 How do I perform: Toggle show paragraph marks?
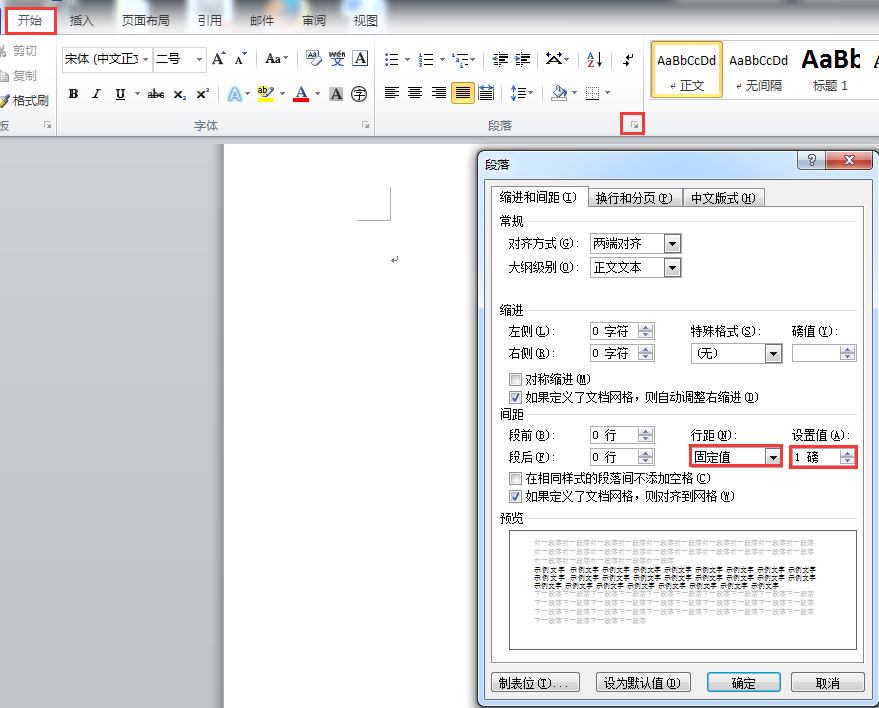628,59
